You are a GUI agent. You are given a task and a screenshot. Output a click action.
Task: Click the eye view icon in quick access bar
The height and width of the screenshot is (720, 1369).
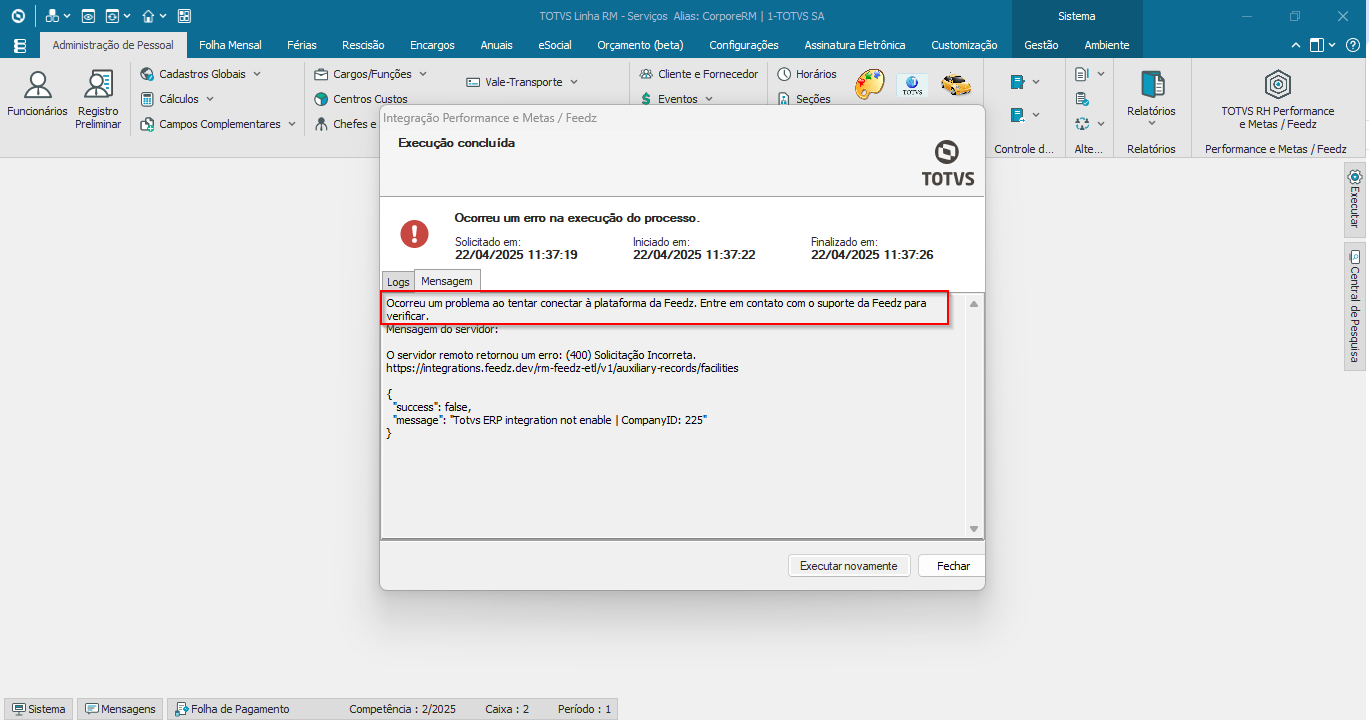(x=88, y=16)
